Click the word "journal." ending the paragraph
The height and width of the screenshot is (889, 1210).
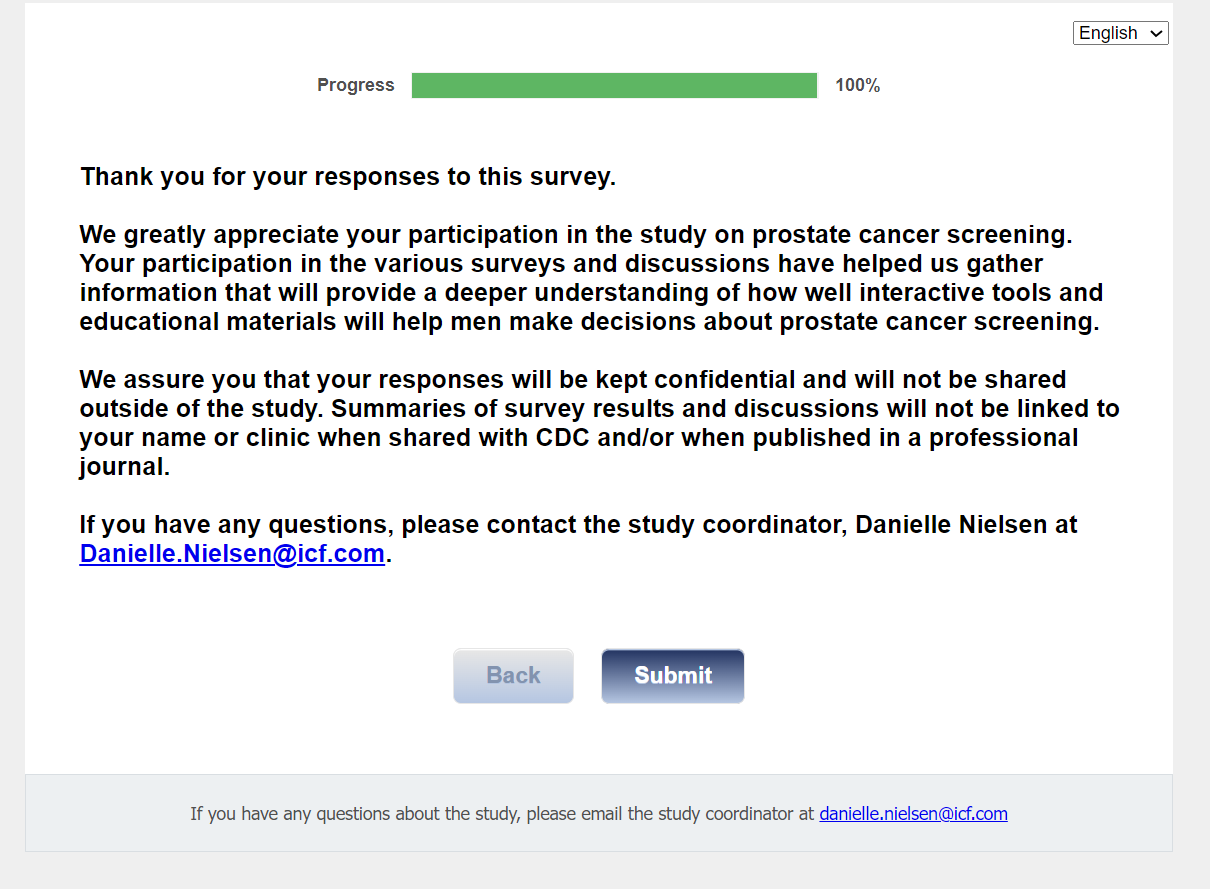pyautogui.click(x=125, y=467)
